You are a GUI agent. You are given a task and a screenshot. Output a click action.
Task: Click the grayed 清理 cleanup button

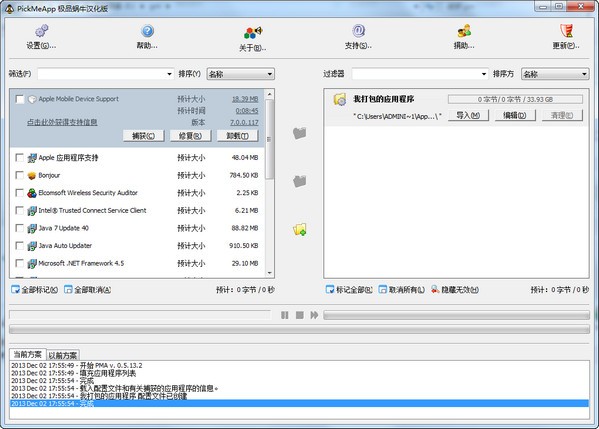click(x=562, y=115)
